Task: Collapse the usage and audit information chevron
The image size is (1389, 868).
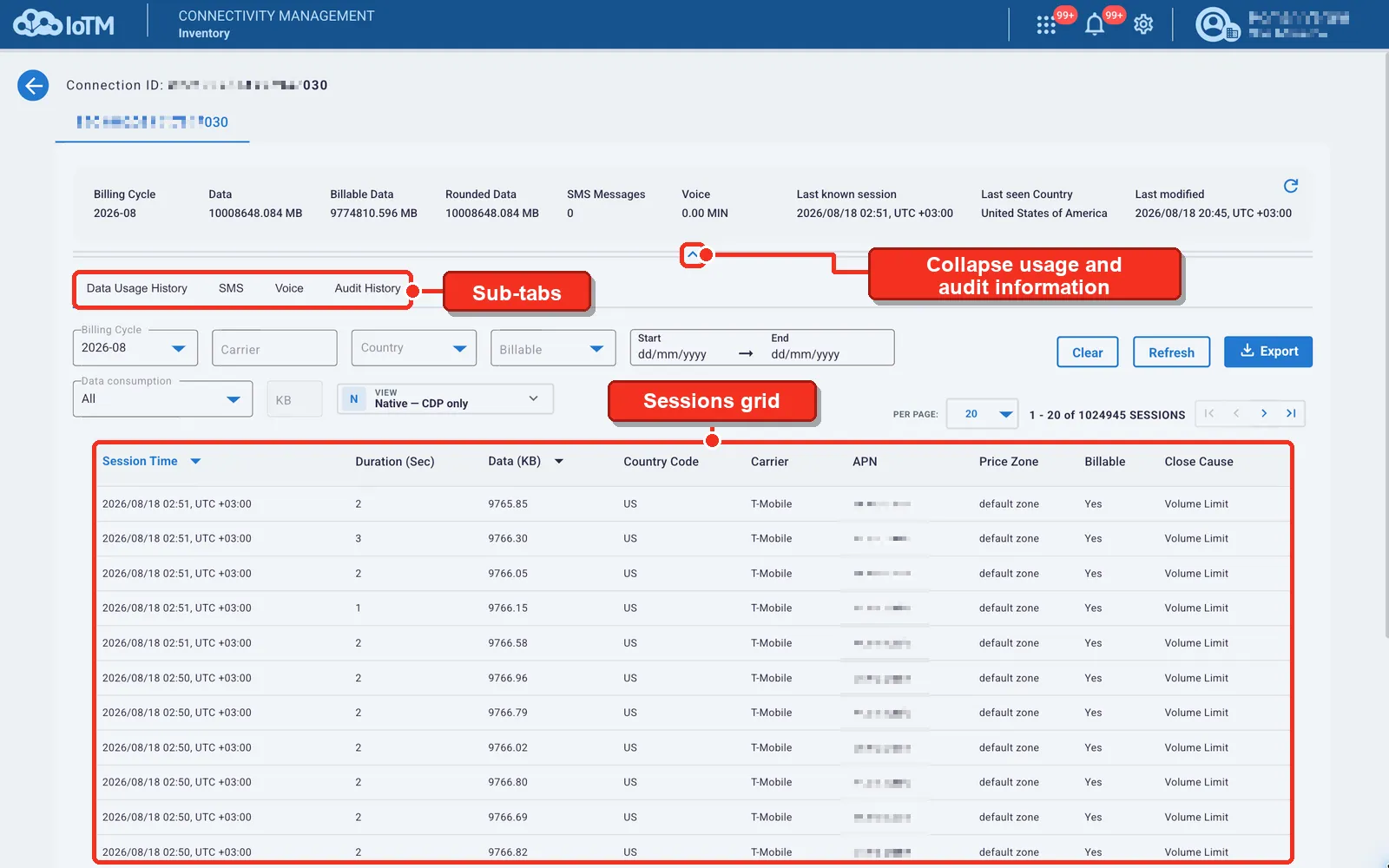Action: coord(692,255)
